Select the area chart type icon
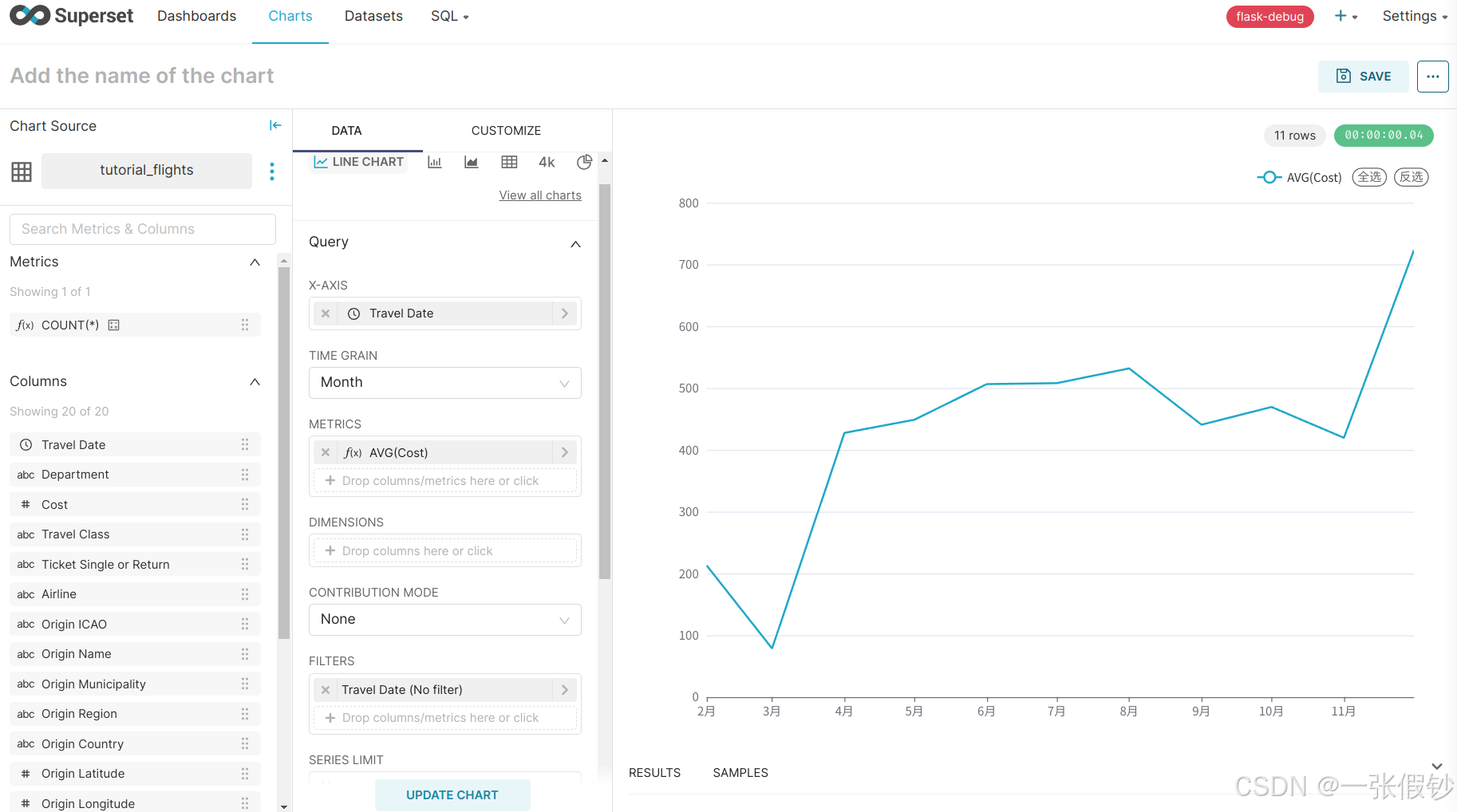The width and height of the screenshot is (1457, 812). tap(472, 162)
